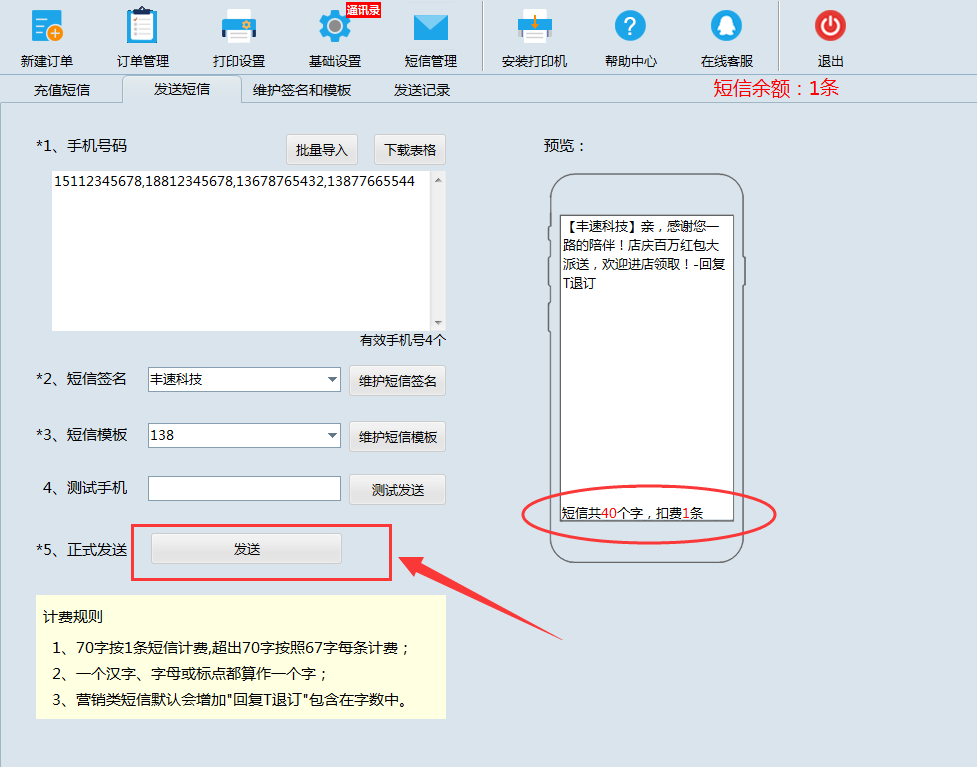Screen dimensions: 977x767
Task: Click billing rule 3 about 回复T退订
Action: (230, 700)
